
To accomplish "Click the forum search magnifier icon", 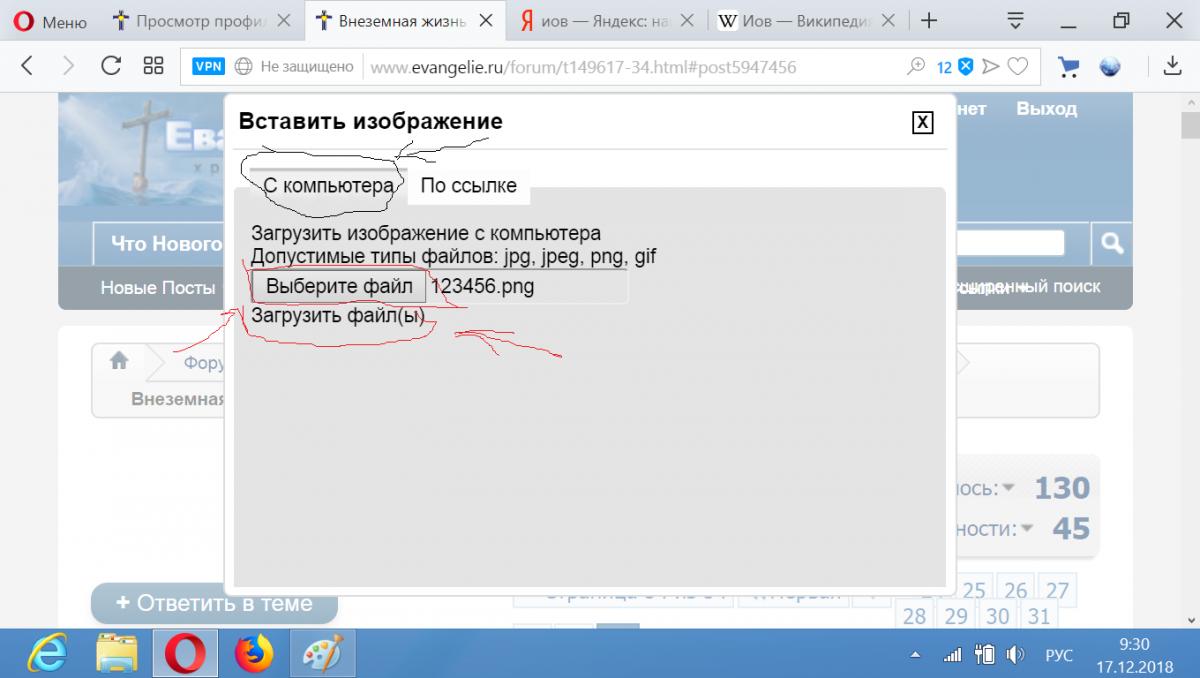I will 1111,243.
